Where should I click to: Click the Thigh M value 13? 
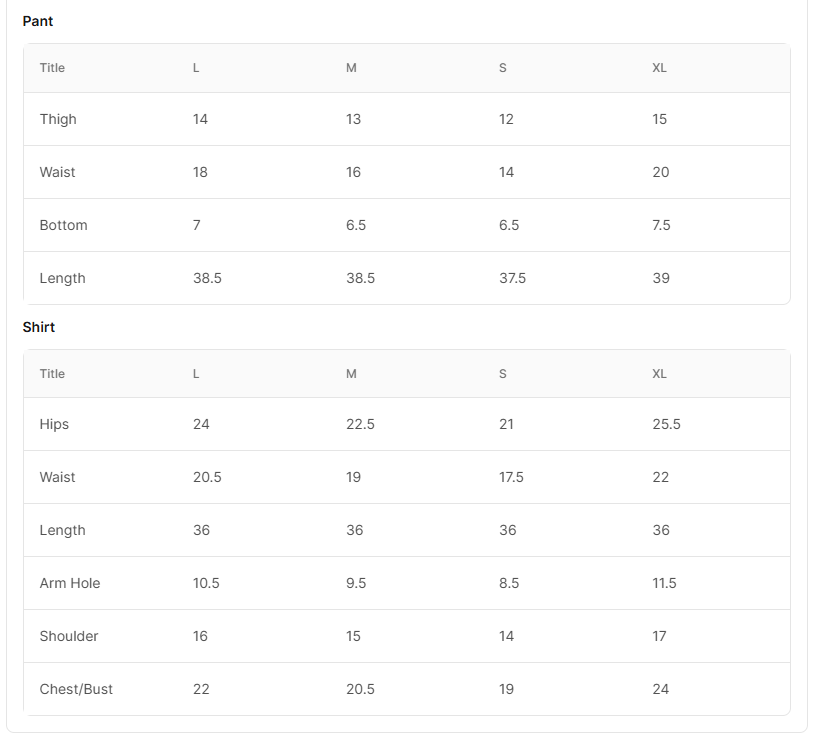coord(354,119)
